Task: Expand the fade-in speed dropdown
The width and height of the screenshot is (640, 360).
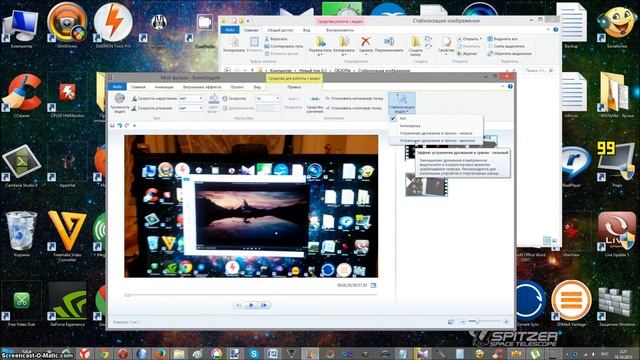Action: tap(200, 98)
